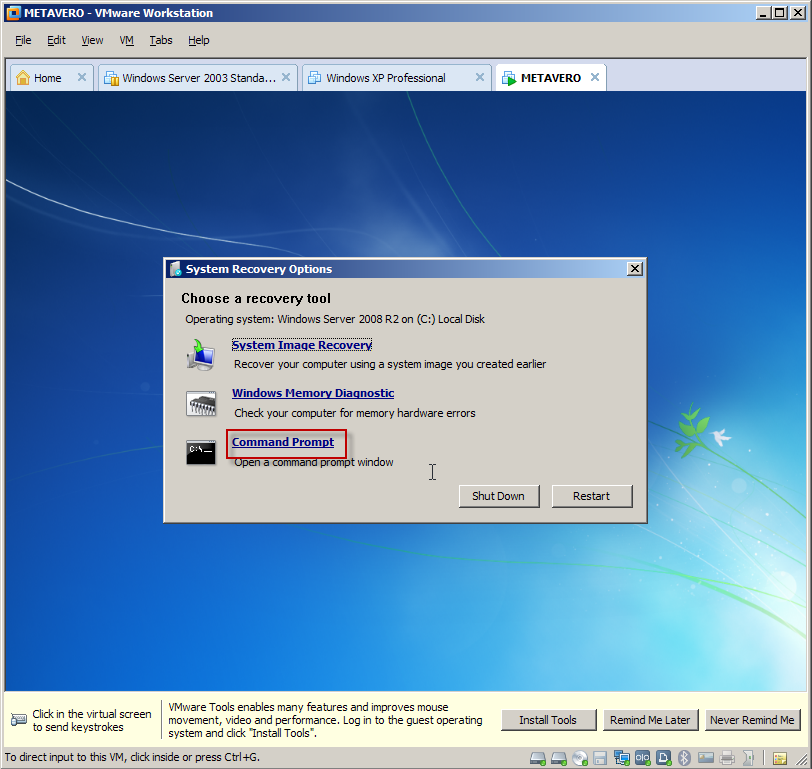This screenshot has height=769, width=812.
Task: Switch to the Home tab
Action: [x=48, y=78]
